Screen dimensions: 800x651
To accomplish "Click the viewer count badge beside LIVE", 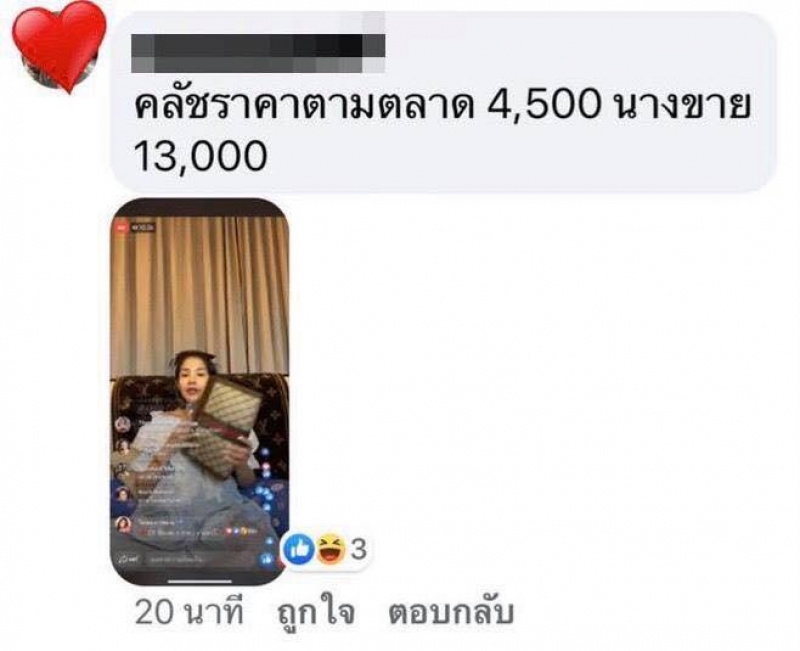I will pyautogui.click(x=143, y=227).
